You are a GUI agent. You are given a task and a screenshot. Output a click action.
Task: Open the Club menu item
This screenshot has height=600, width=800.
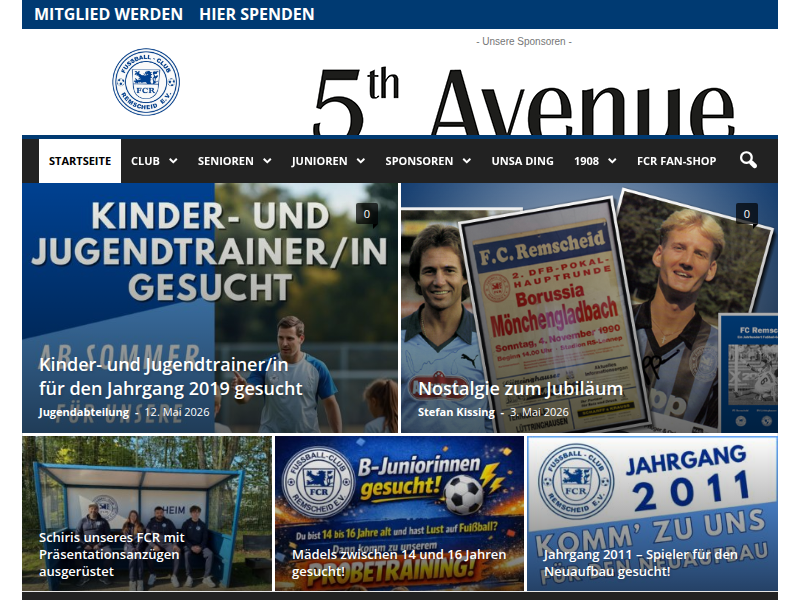pos(145,161)
